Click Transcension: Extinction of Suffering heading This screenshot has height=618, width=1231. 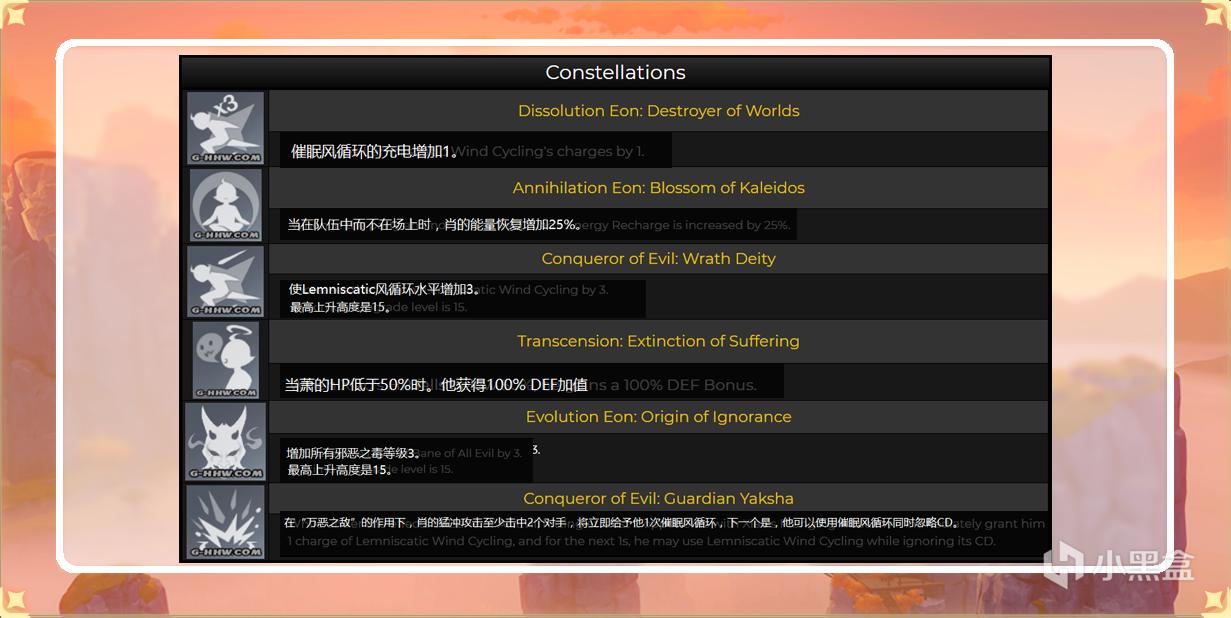[658, 341]
